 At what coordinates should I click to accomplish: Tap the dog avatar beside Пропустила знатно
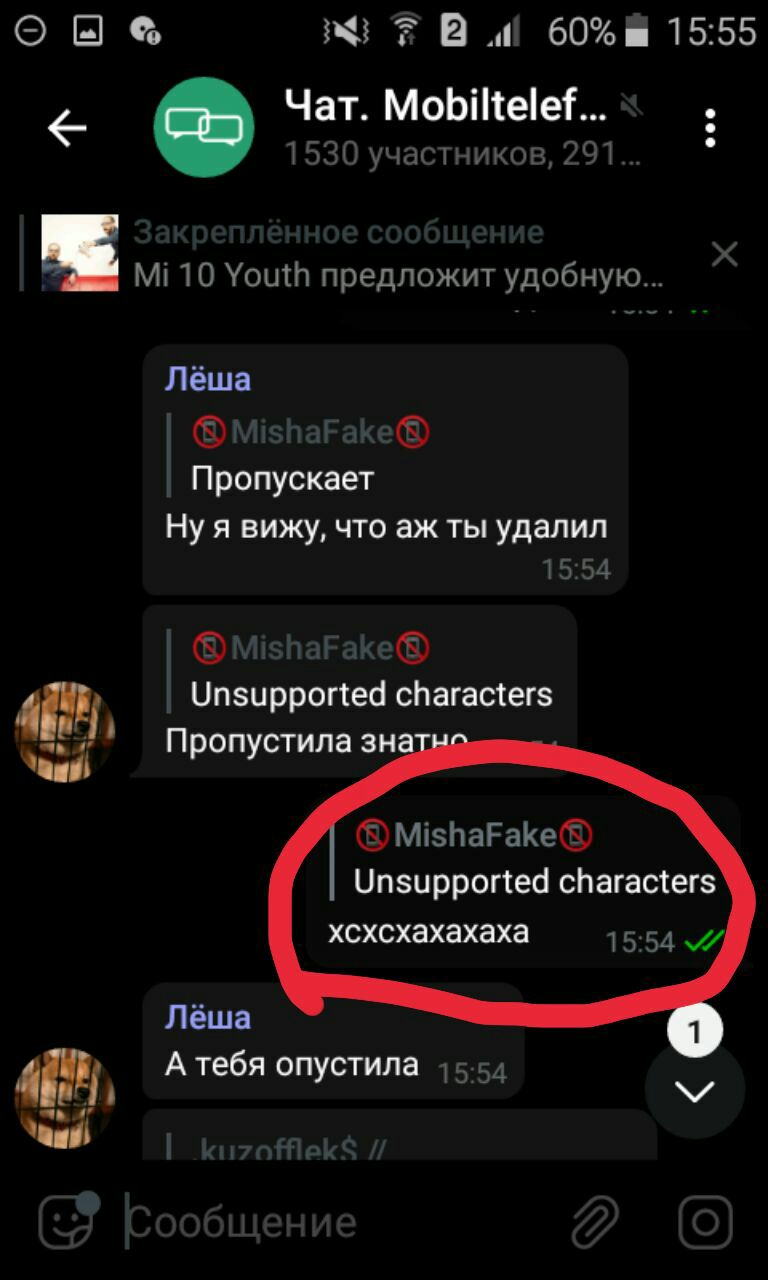64,732
